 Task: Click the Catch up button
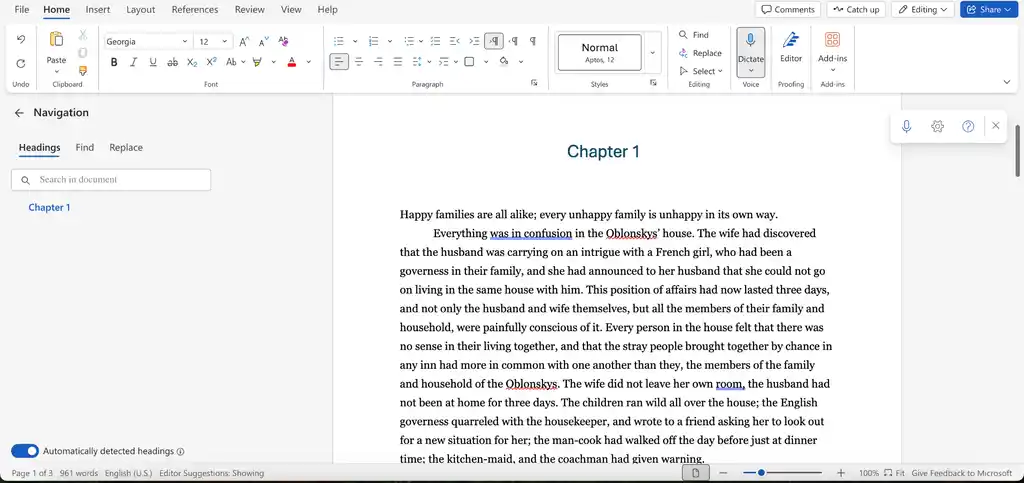tap(856, 10)
